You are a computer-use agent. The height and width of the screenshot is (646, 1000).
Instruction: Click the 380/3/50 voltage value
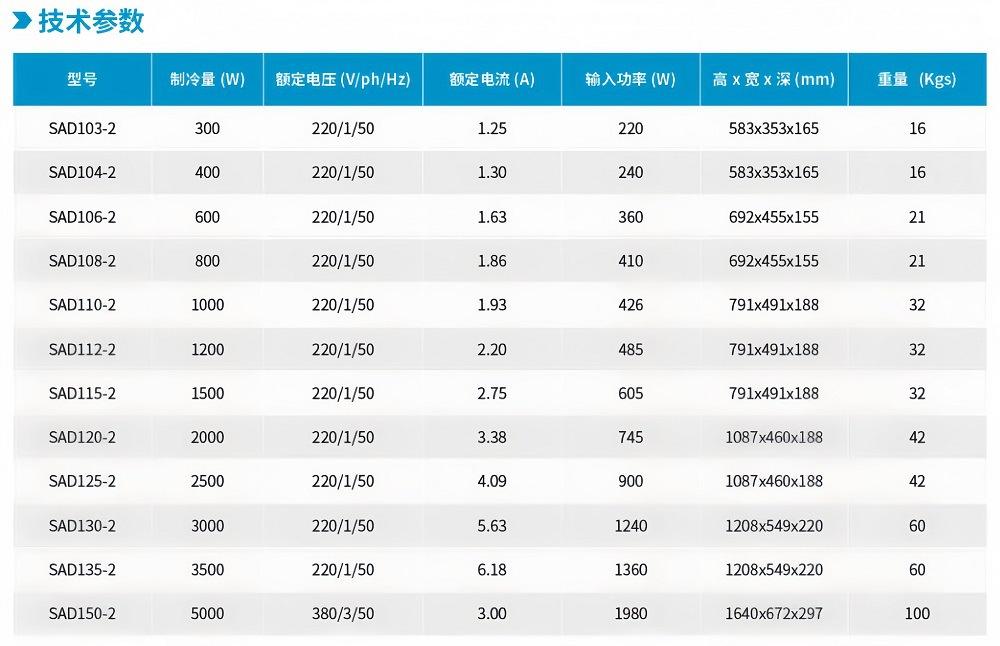343,613
